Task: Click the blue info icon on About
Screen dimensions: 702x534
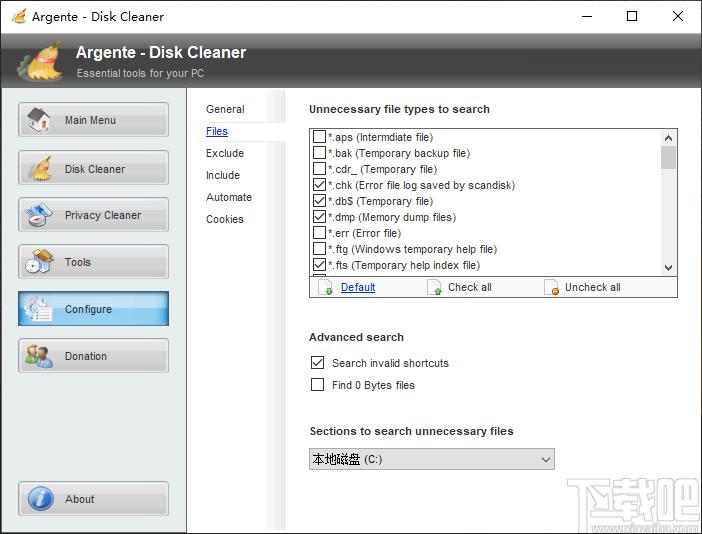Action: pos(40,499)
